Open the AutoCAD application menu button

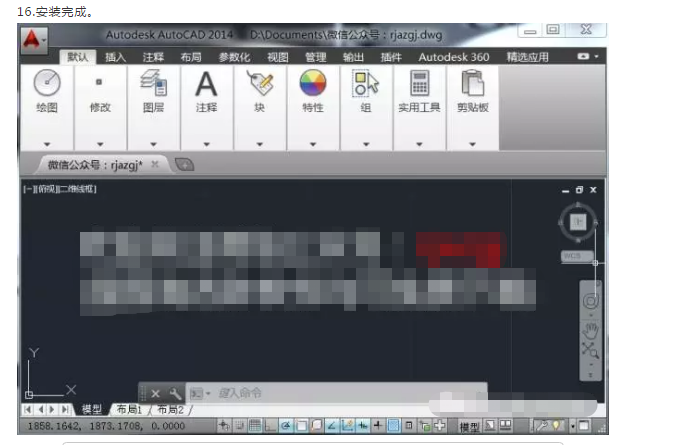(x=34, y=40)
